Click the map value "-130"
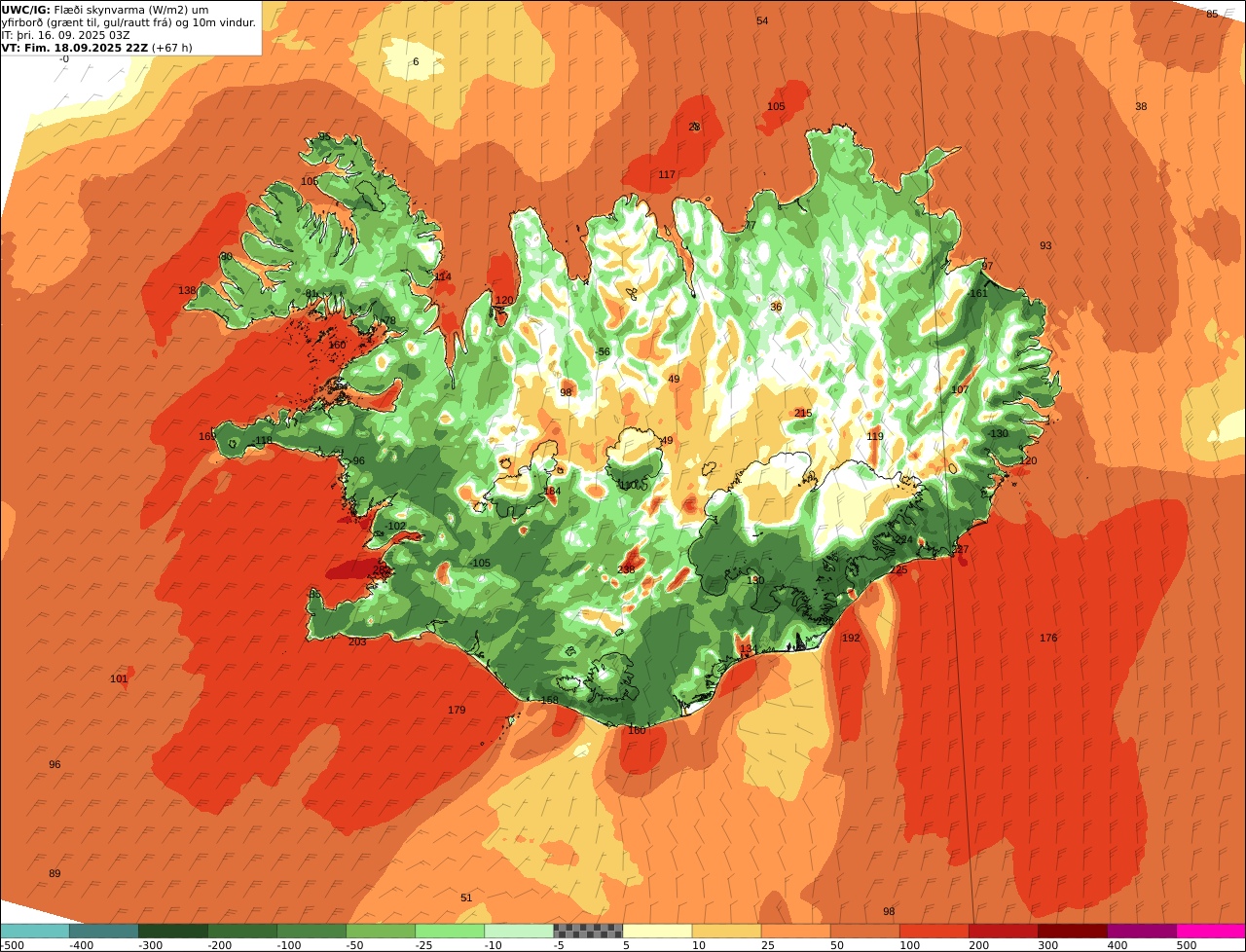Image resolution: width=1246 pixels, height=952 pixels. coord(998,434)
